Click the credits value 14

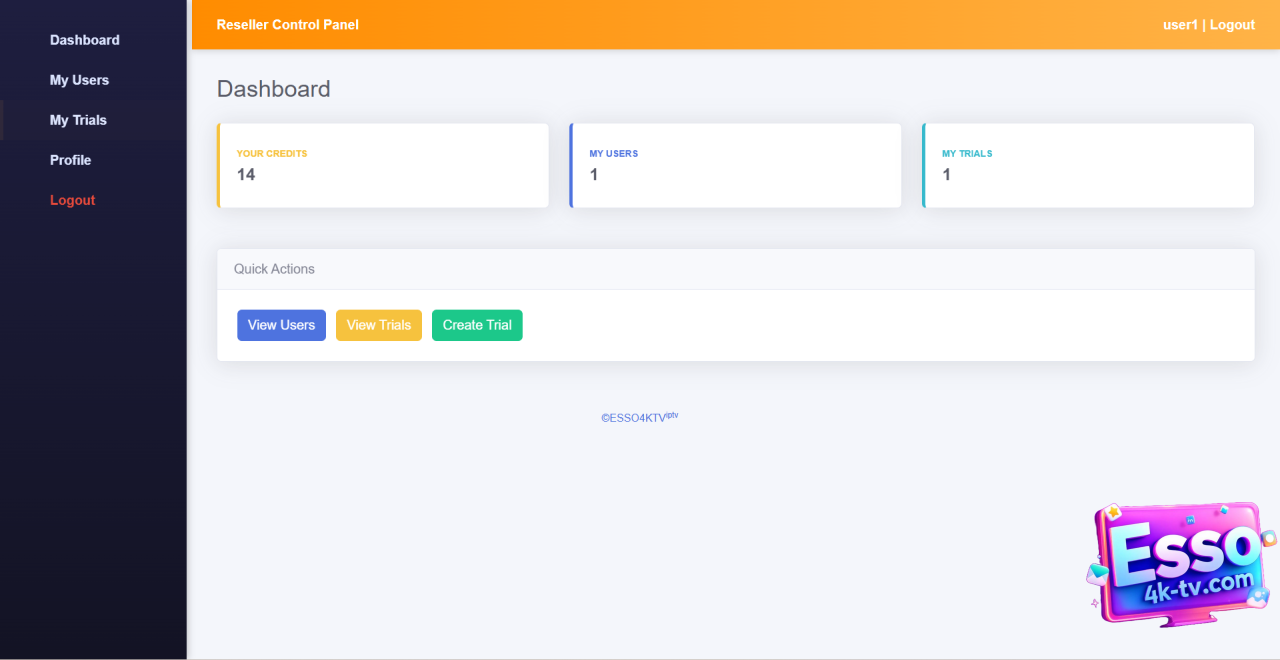[246, 175]
